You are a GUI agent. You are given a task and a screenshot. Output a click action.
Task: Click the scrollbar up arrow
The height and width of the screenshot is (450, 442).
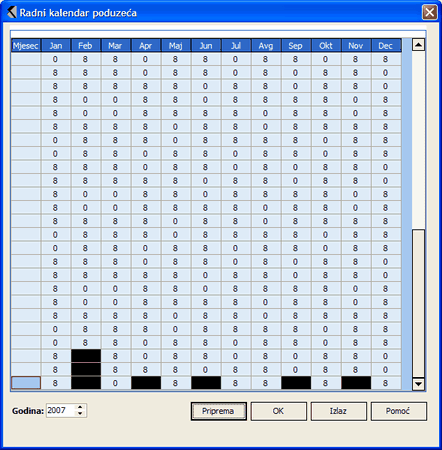coord(418,45)
